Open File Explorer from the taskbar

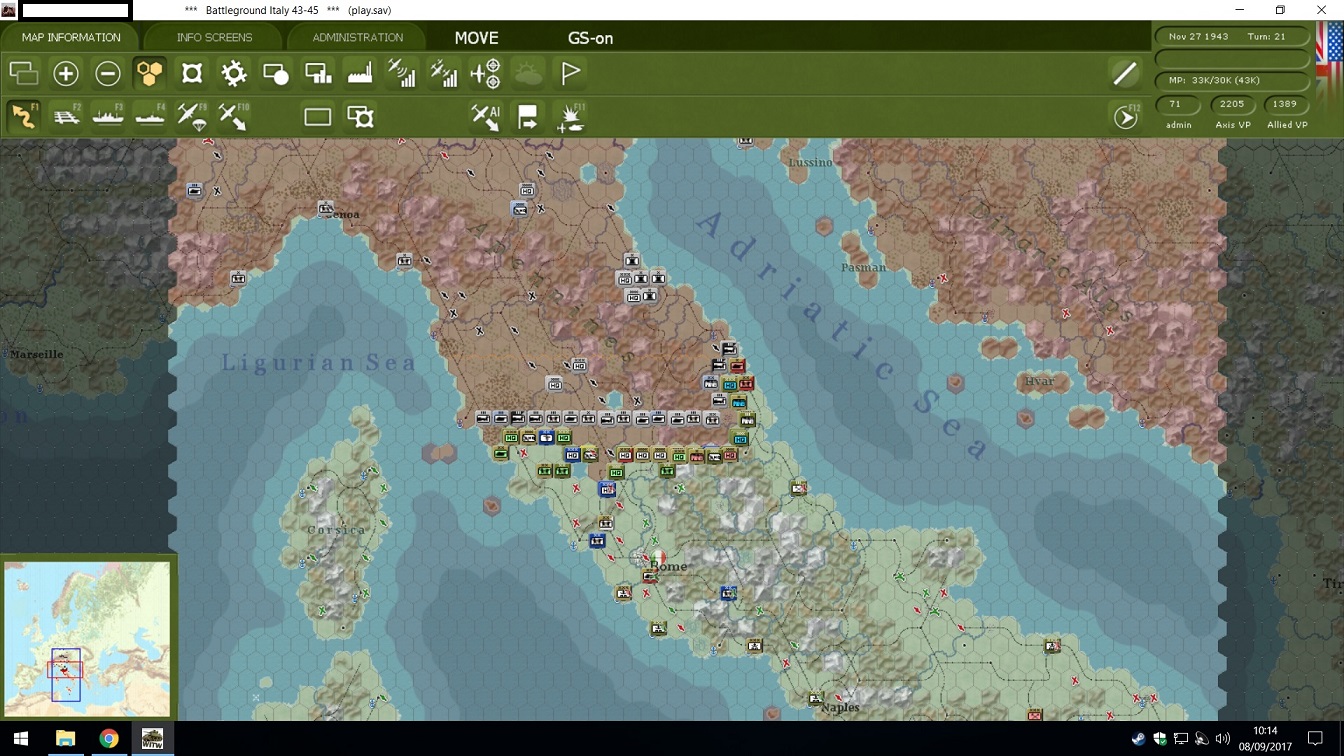[x=65, y=739]
